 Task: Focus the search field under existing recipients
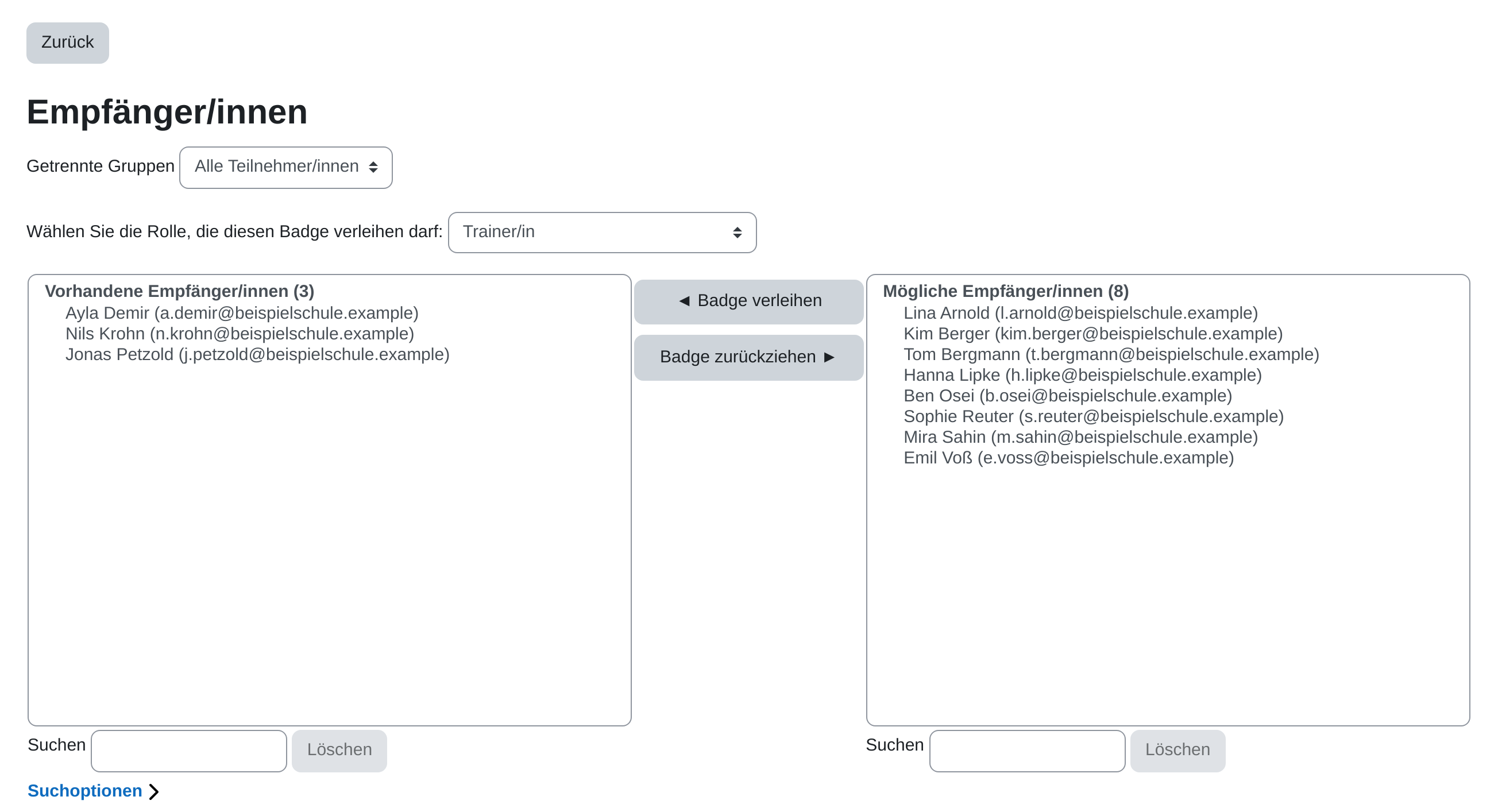pyautogui.click(x=189, y=751)
